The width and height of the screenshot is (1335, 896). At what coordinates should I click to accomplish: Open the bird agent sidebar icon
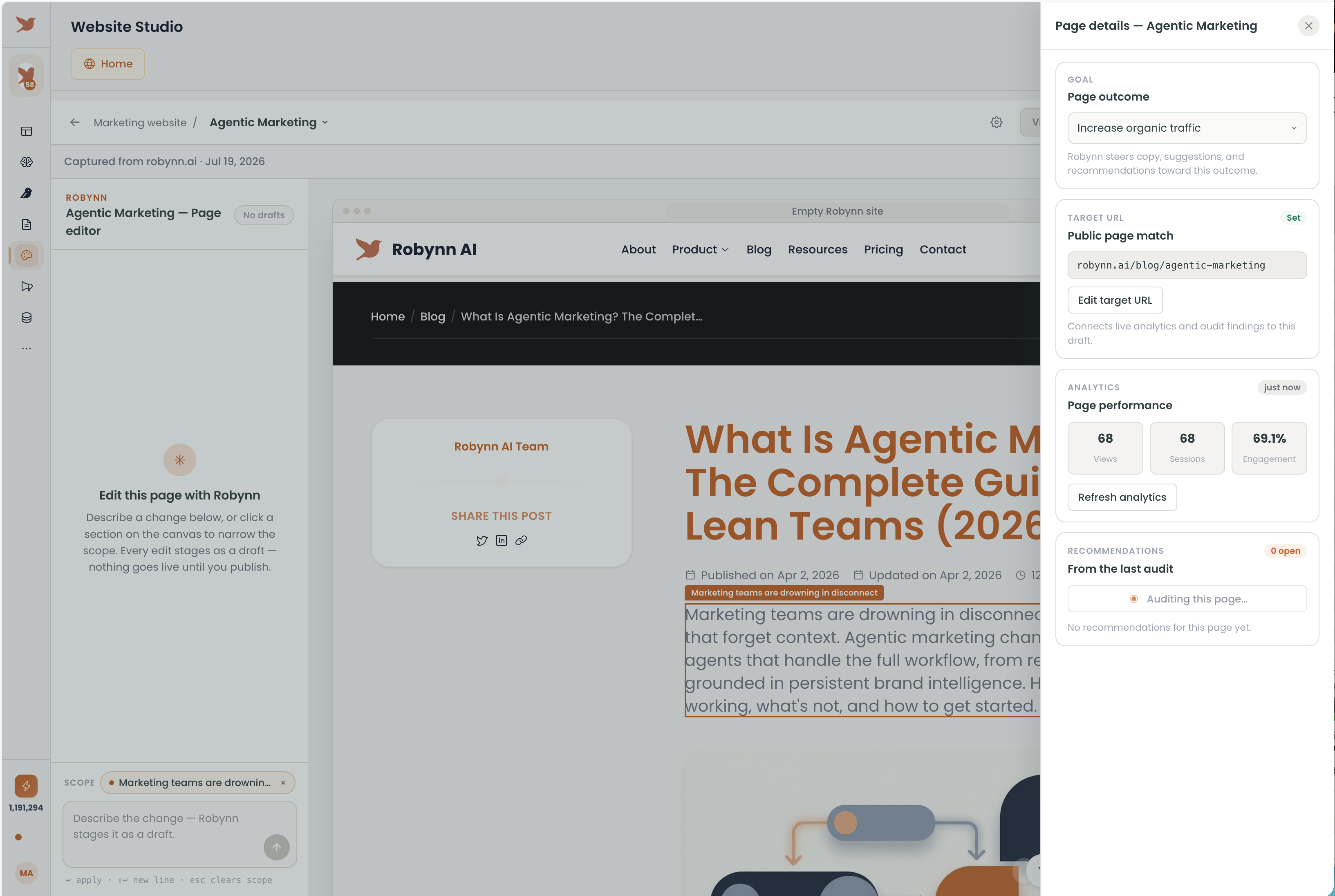click(26, 193)
